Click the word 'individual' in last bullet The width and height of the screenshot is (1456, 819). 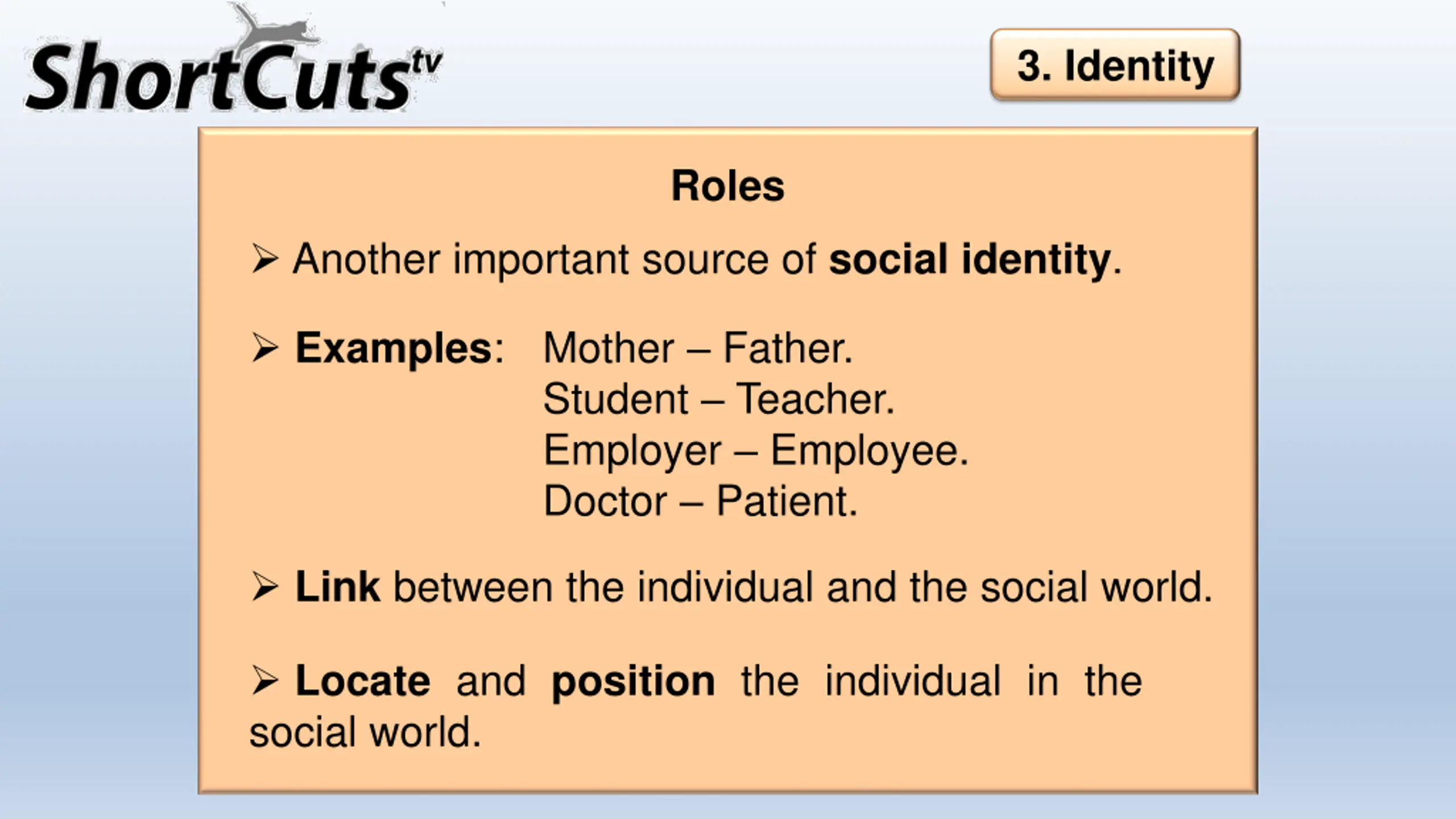tap(913, 681)
